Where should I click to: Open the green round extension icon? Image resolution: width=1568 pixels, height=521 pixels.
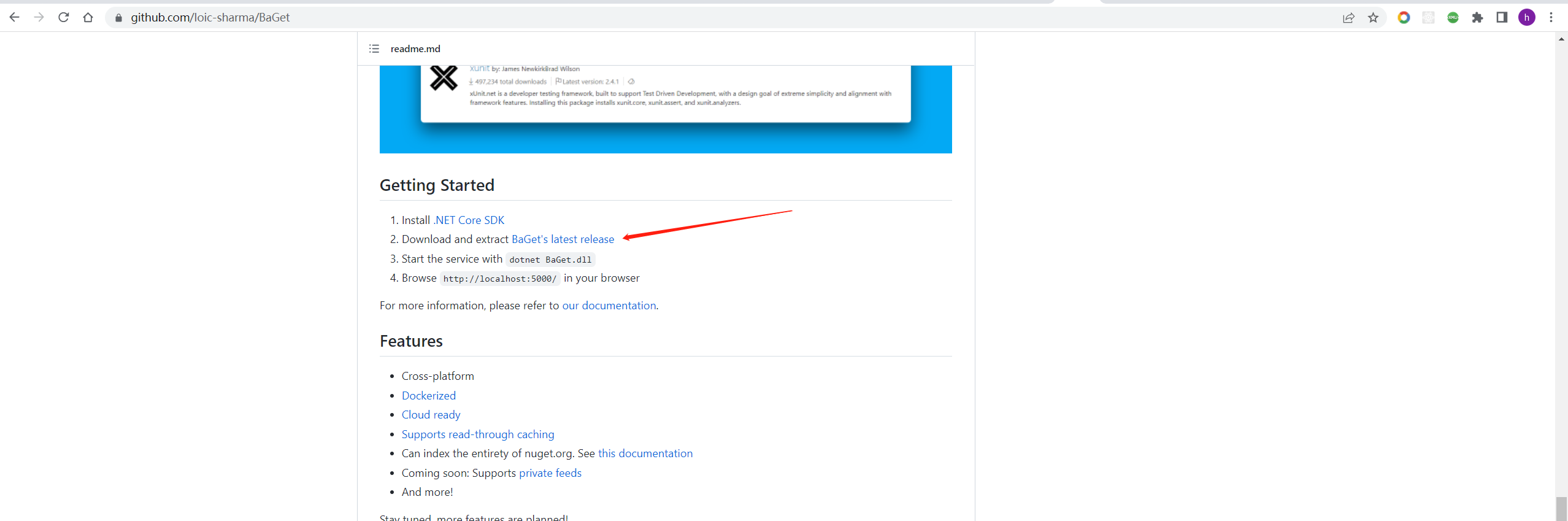1453,18
